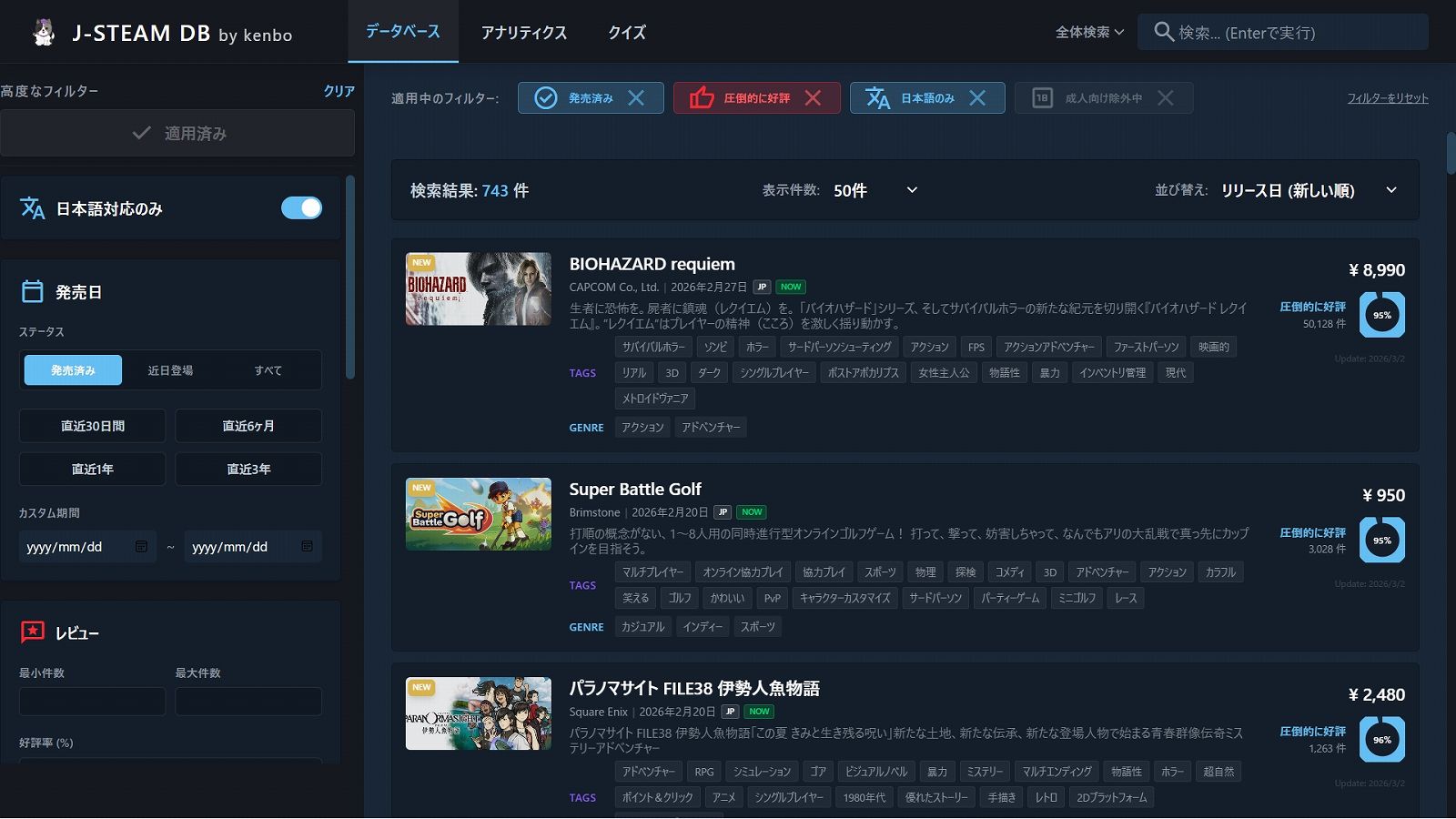Click the J-STEAM DB dog logo icon
The height and width of the screenshot is (819, 1456).
43,32
